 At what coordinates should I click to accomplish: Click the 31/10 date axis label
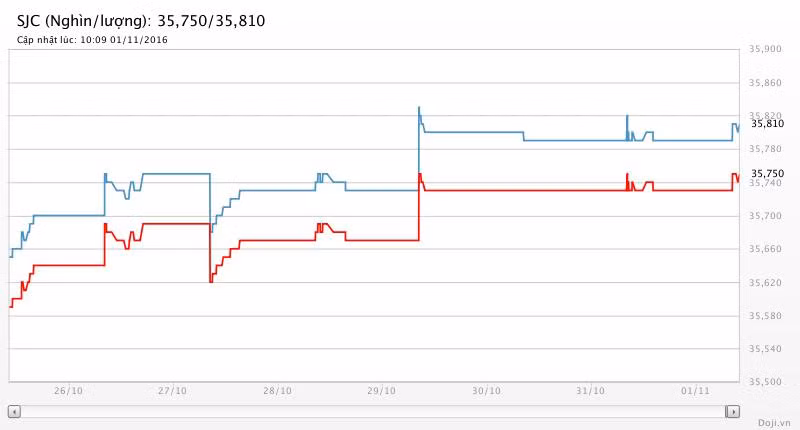coord(590,391)
